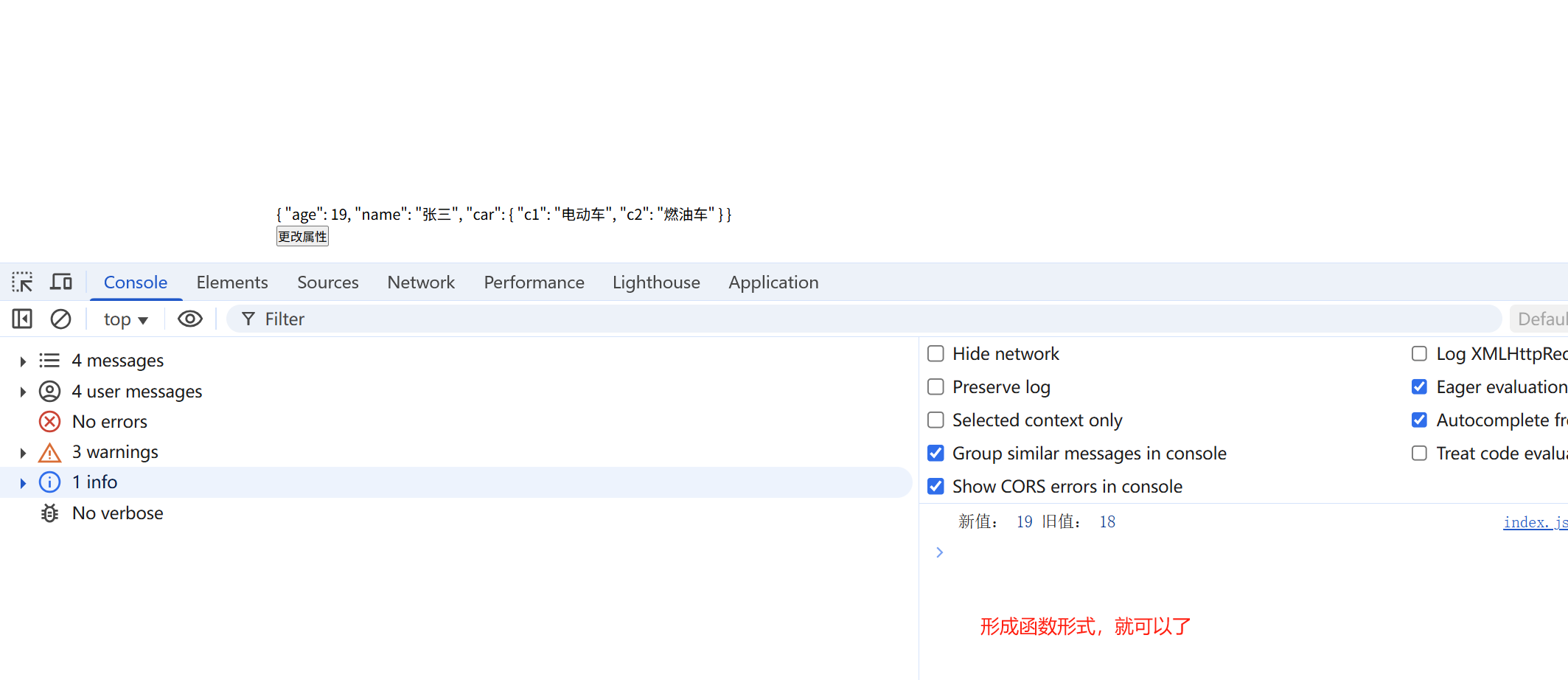Select the 3 warnings triangle icon
Image resolution: width=1568 pixels, height=680 pixels.
49,452
